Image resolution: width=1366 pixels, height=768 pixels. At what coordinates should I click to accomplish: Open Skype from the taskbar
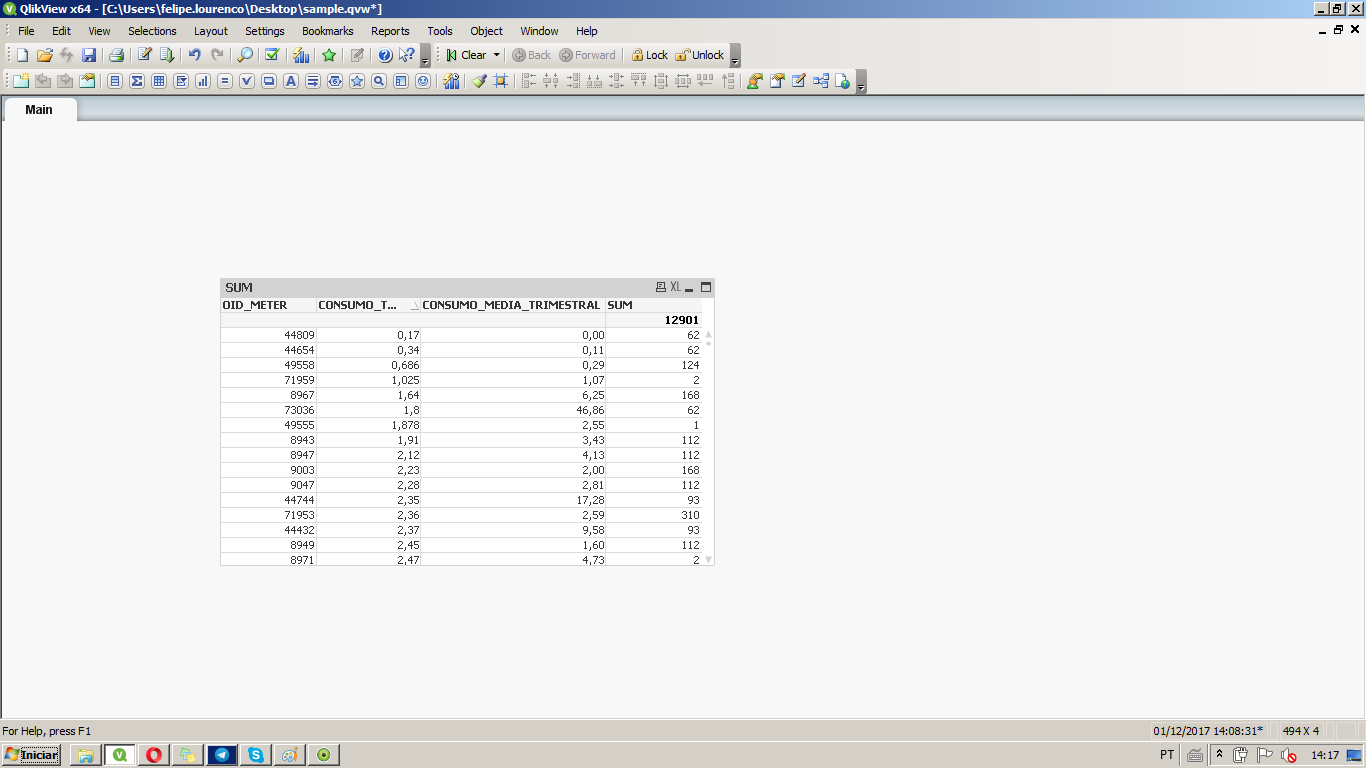pos(256,755)
